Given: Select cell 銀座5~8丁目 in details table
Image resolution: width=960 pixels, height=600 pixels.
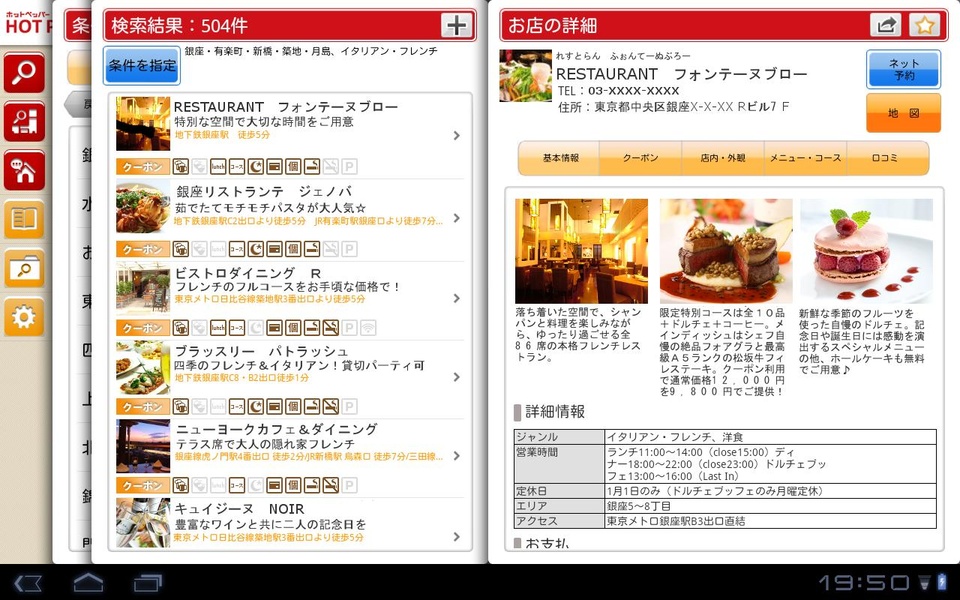Looking at the screenshot, I should 770,506.
